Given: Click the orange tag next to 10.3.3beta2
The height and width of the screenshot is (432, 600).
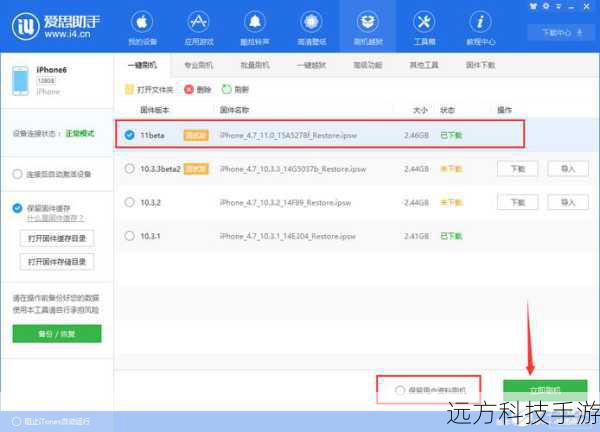Looking at the screenshot, I should pos(196,169).
